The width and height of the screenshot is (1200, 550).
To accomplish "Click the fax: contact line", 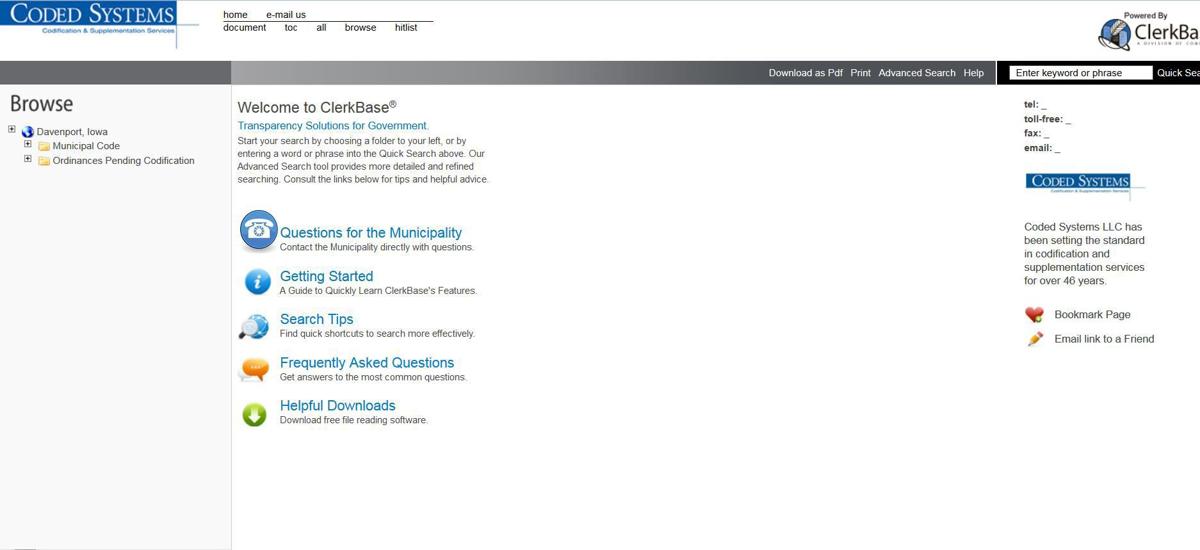I will pos(1036,133).
